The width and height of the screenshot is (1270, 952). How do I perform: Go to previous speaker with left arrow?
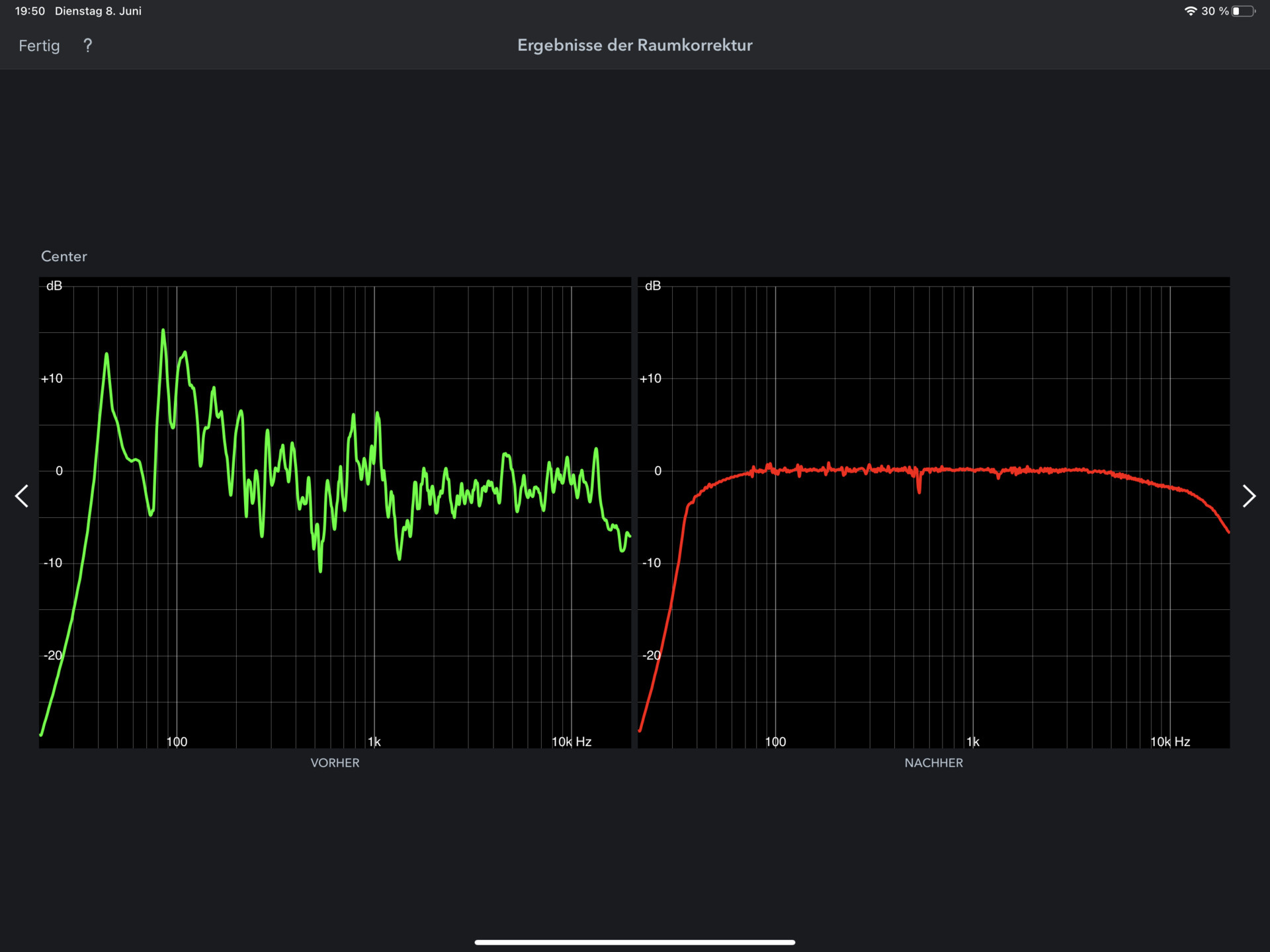click(x=22, y=496)
